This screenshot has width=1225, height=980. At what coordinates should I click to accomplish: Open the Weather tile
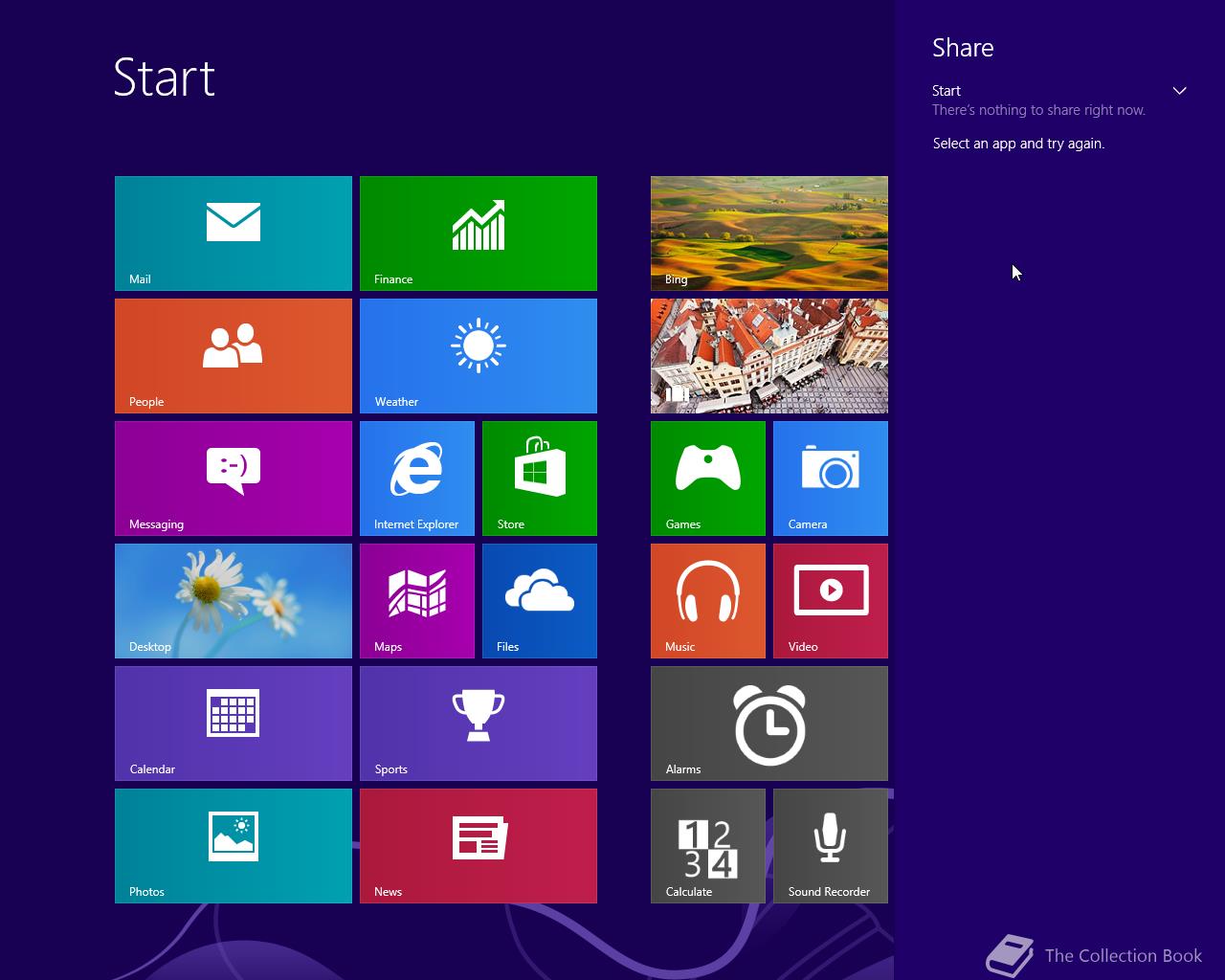[479, 356]
